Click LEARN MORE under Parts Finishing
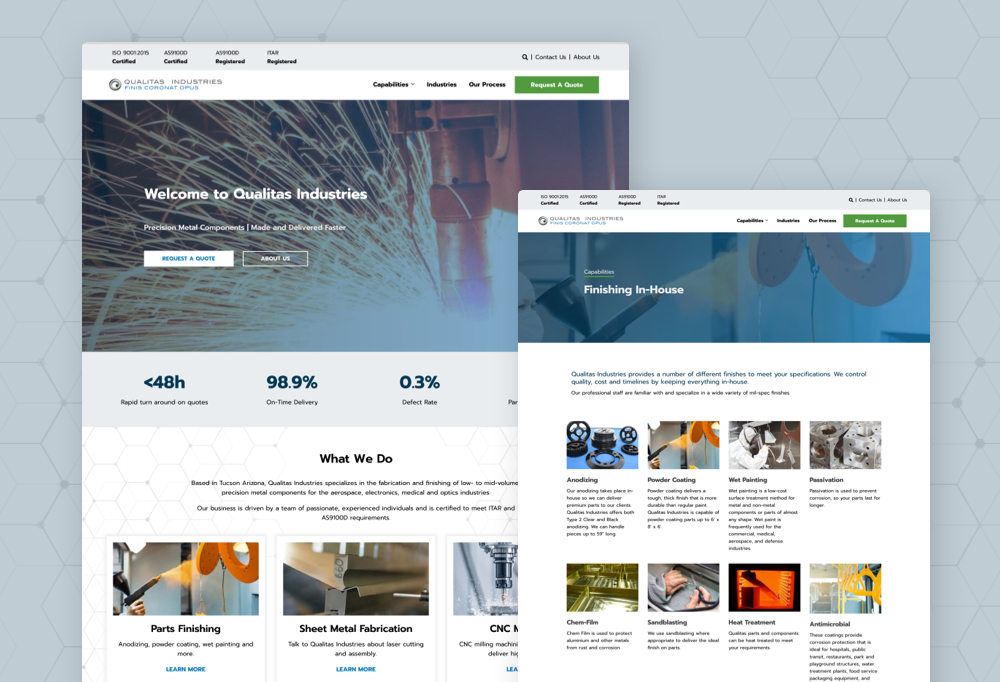Image resolution: width=1000 pixels, height=682 pixels. pyautogui.click(x=186, y=669)
